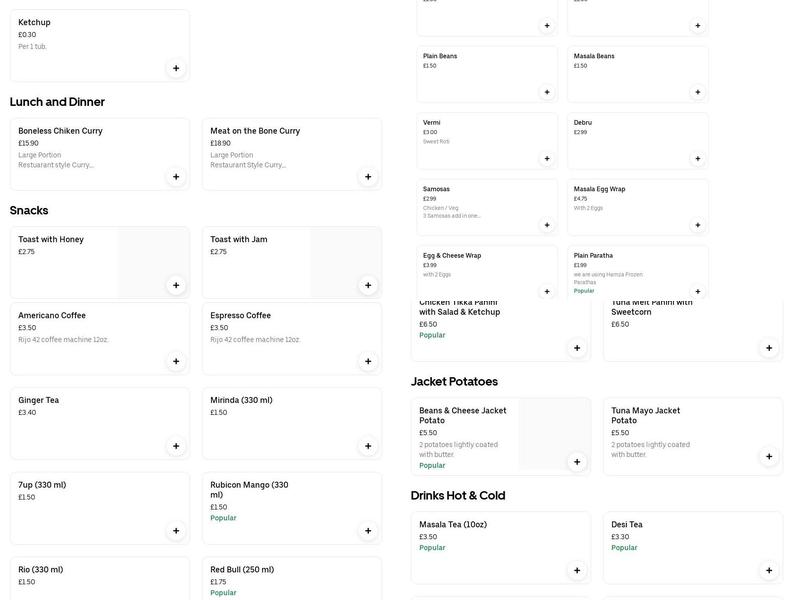Viewport: 800px width, 600px height.
Task: Add Rubicon Mango to the basket
Action: click(x=368, y=531)
